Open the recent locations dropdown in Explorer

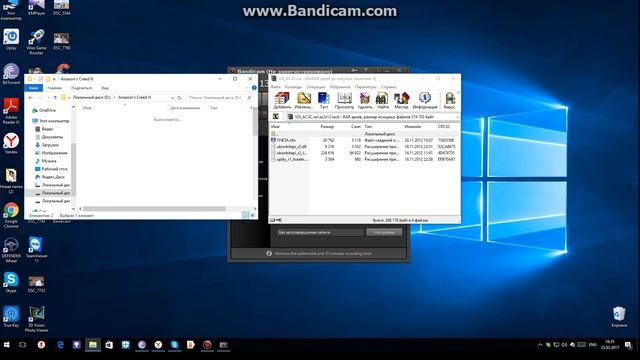point(48,98)
